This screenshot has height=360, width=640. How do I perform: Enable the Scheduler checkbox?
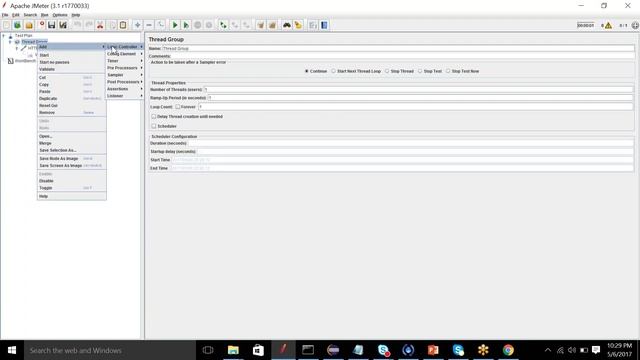(x=154, y=126)
